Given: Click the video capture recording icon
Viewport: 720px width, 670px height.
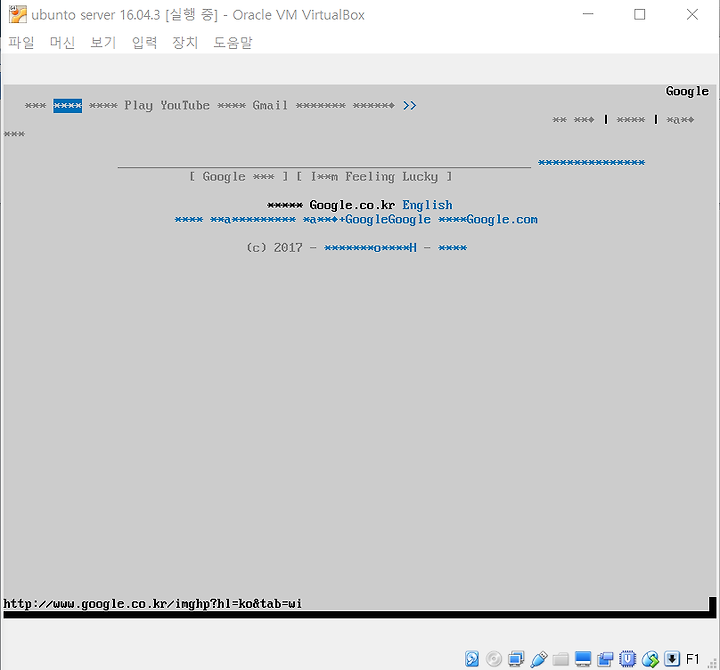Looking at the screenshot, I should click(x=605, y=659).
